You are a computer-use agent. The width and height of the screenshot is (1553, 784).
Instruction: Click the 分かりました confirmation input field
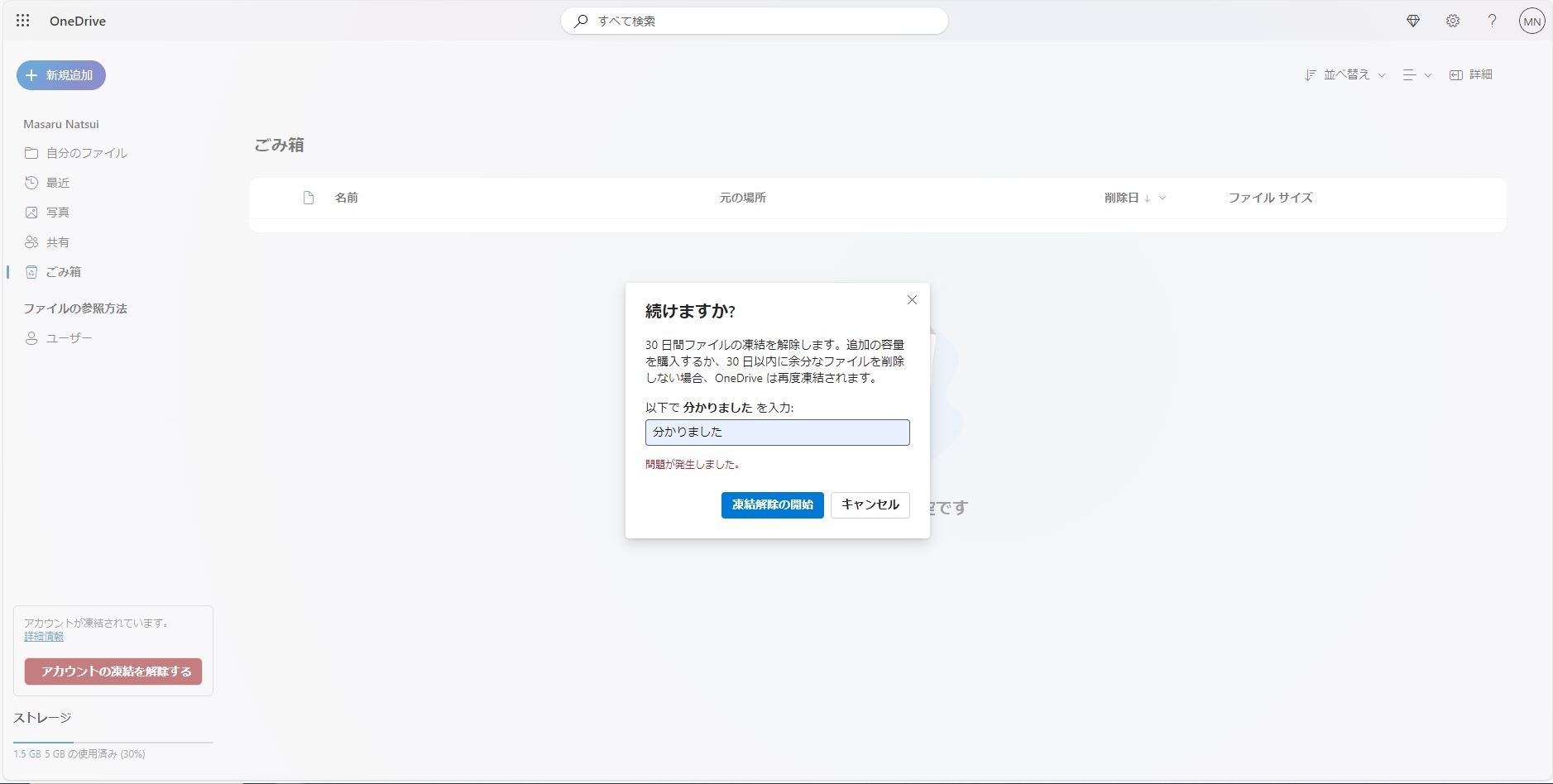(x=776, y=432)
